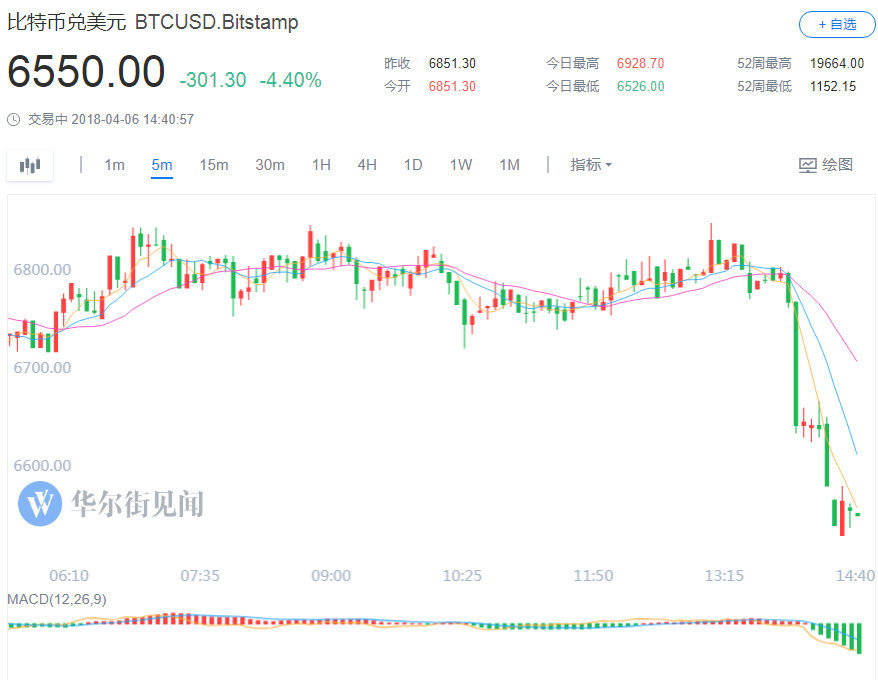Expand the 指标 indicators dropdown
The image size is (878, 680).
pyautogui.click(x=591, y=165)
